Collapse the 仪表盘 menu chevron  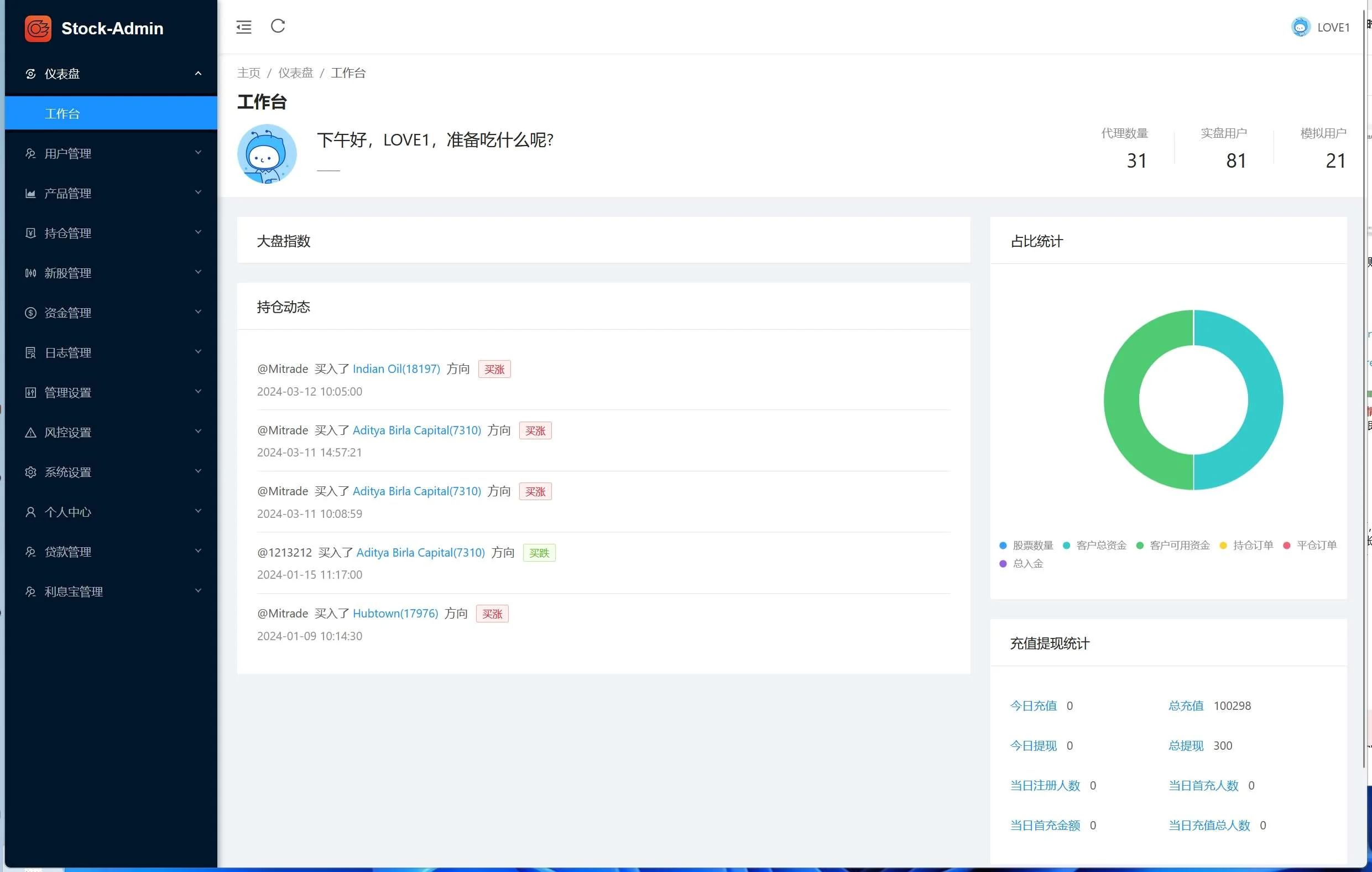coord(199,74)
